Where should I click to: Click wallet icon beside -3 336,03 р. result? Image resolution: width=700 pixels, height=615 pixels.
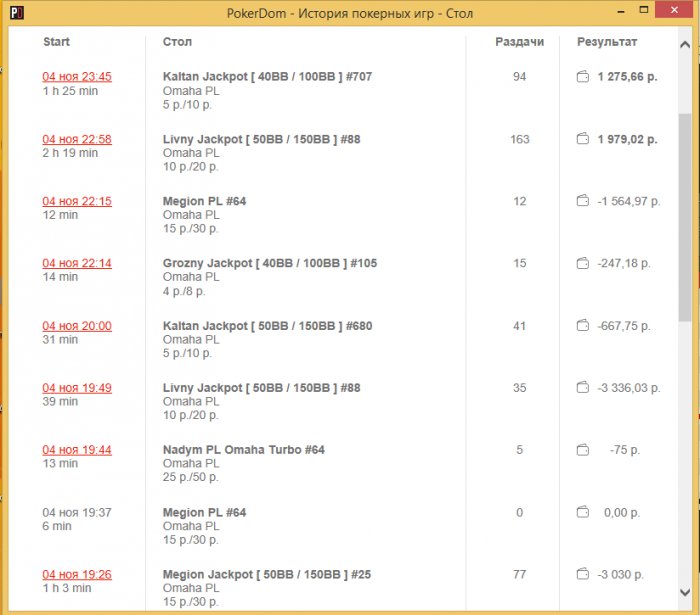tap(583, 387)
